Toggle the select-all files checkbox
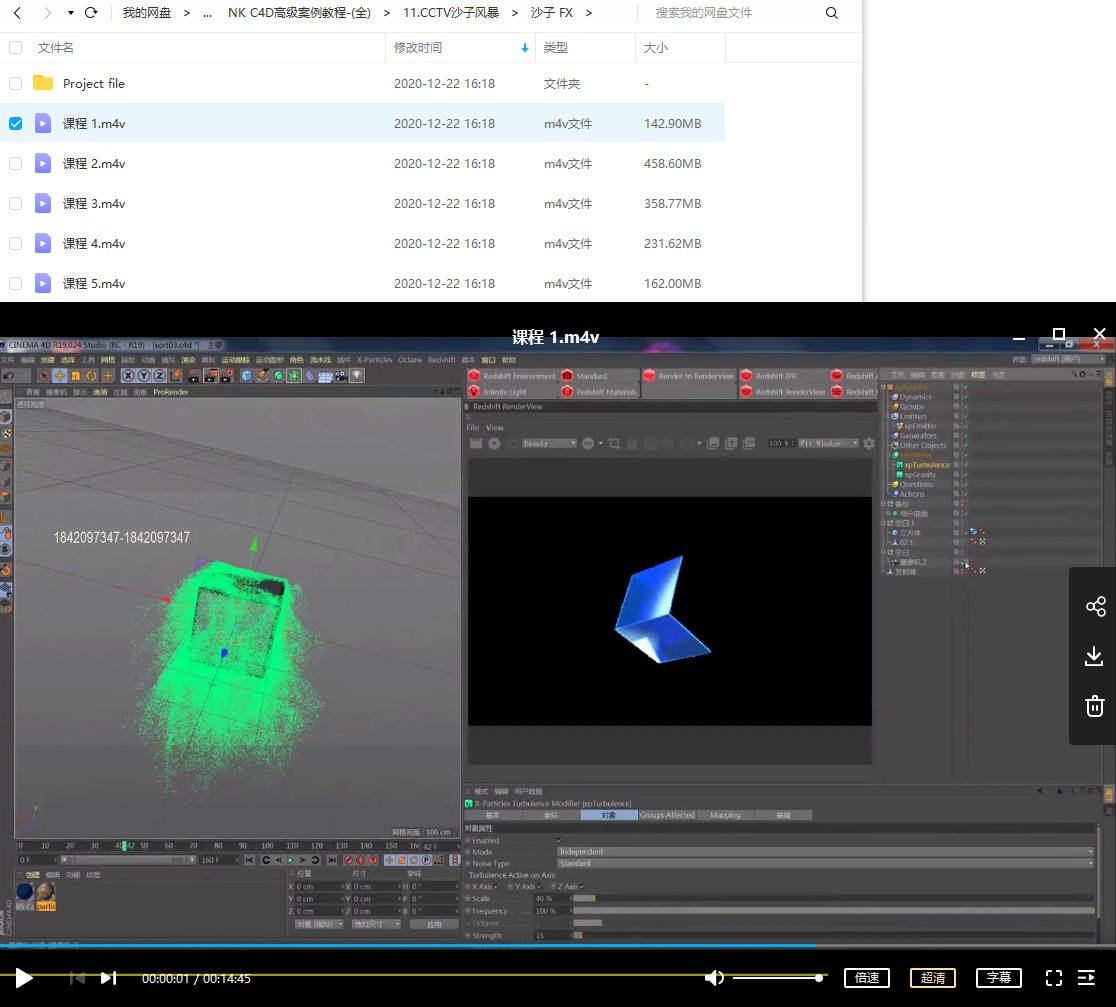1116x1007 pixels. click(15, 48)
